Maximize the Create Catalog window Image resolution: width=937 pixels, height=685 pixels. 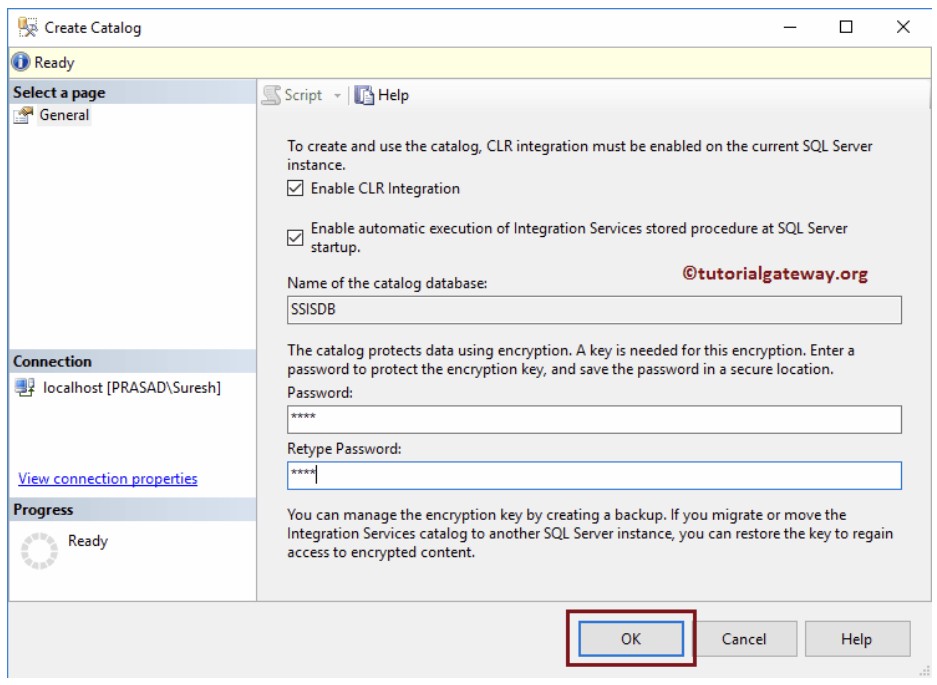846,27
